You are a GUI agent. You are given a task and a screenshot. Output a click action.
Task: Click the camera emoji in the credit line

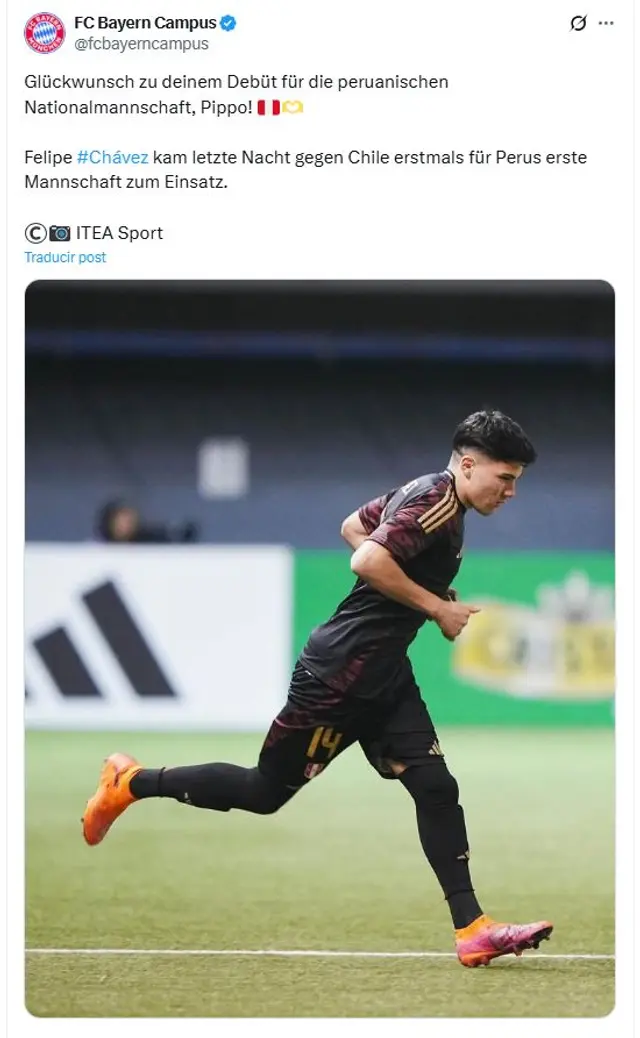tap(60, 233)
